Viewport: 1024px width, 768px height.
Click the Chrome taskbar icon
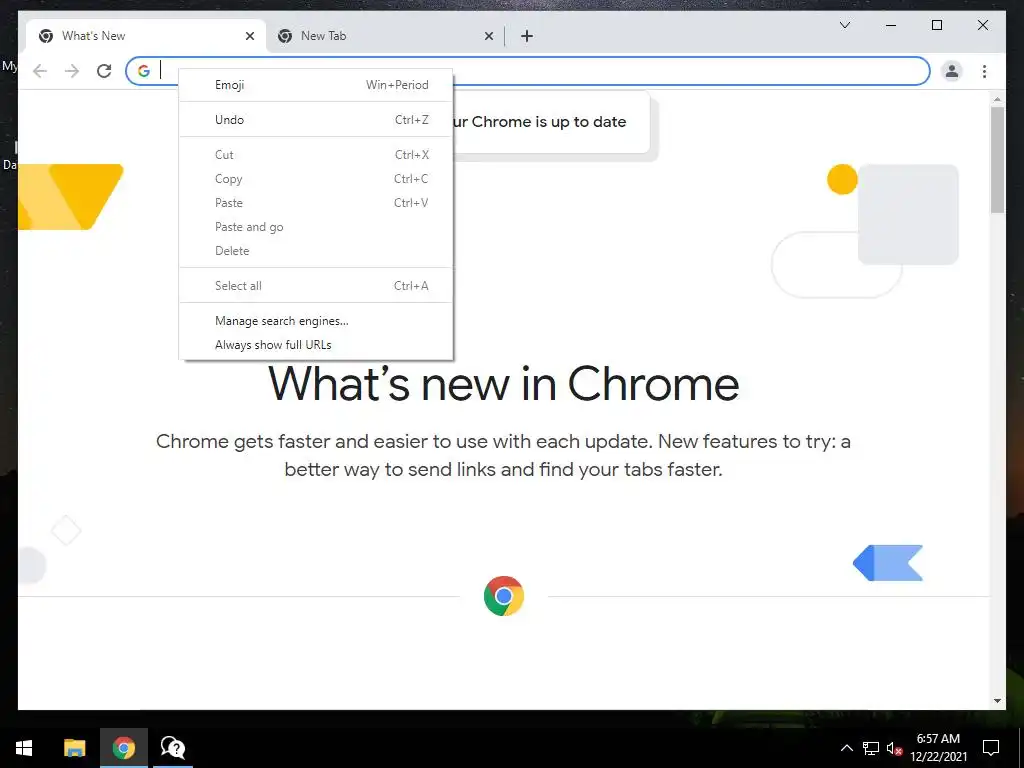coord(123,748)
